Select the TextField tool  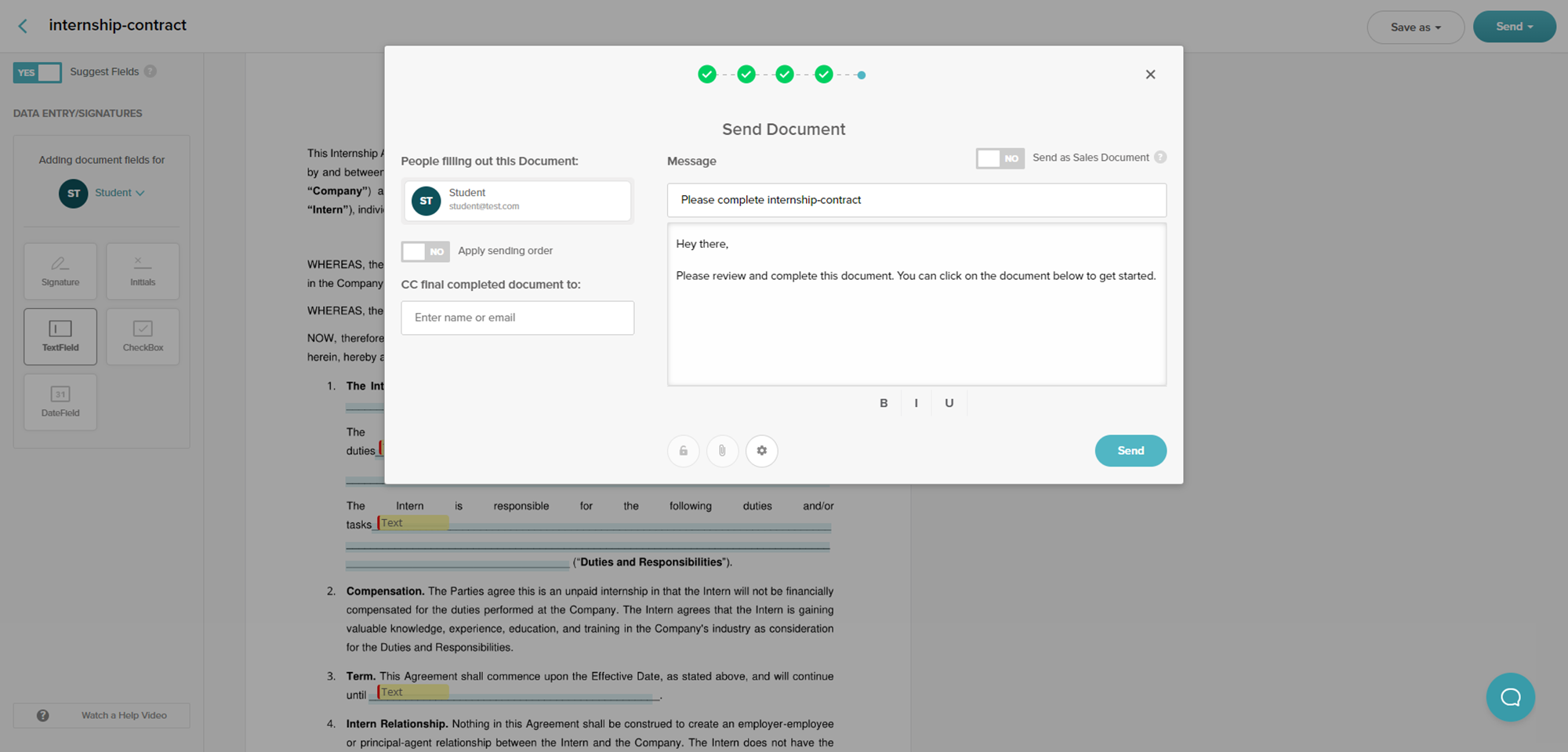tap(60, 336)
